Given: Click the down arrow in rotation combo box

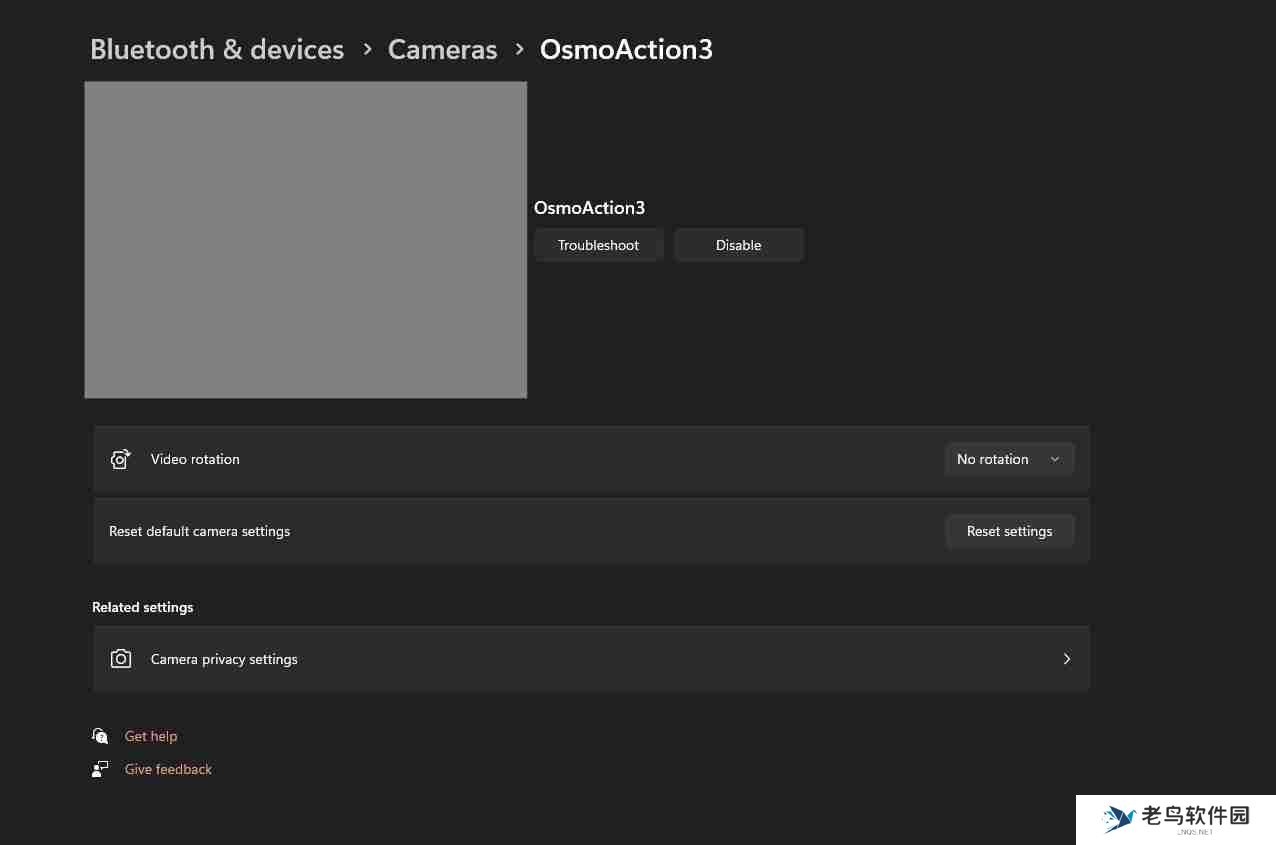Looking at the screenshot, I should [x=1055, y=459].
